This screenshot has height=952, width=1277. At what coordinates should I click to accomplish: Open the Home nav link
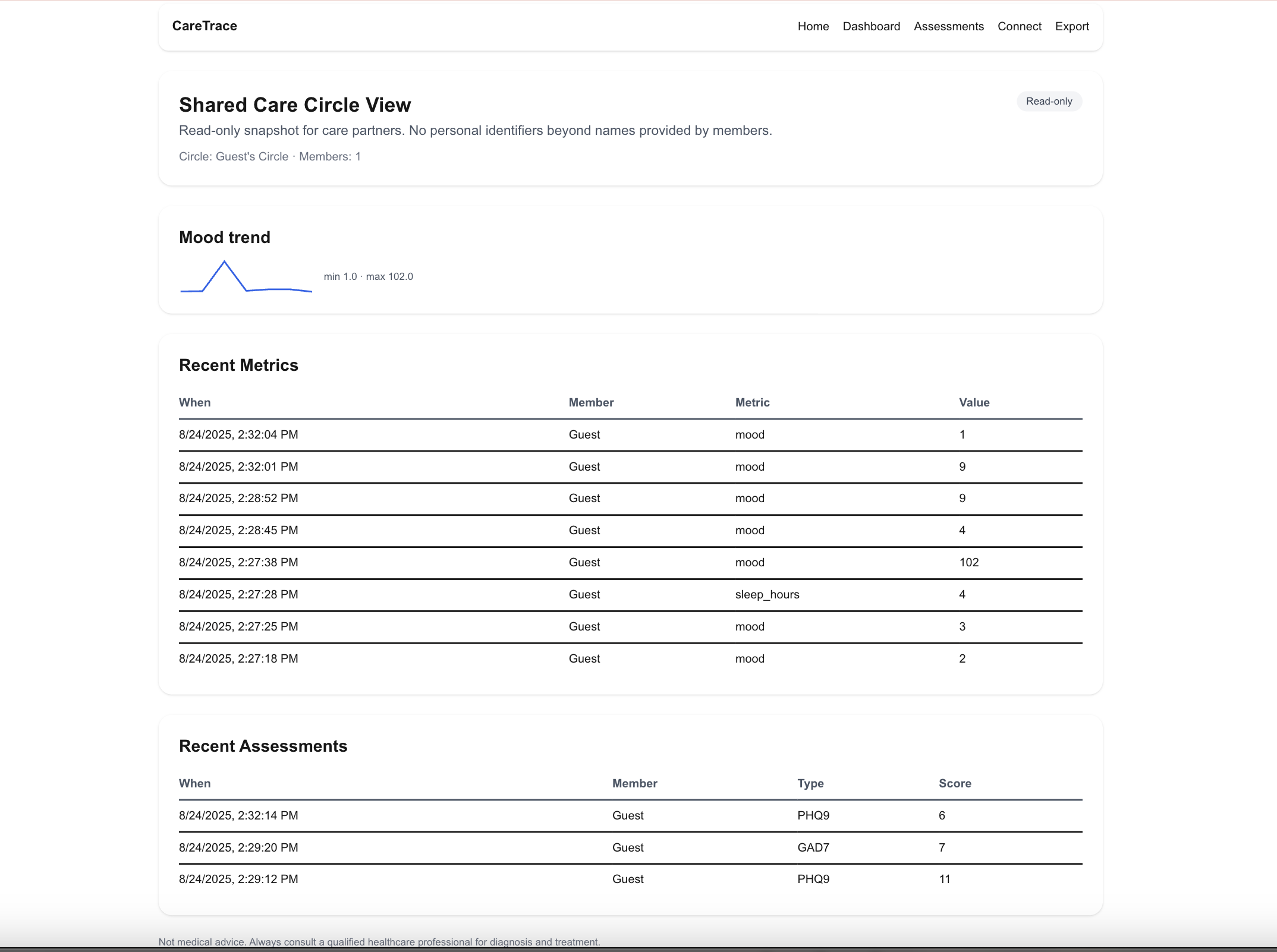pyautogui.click(x=813, y=26)
